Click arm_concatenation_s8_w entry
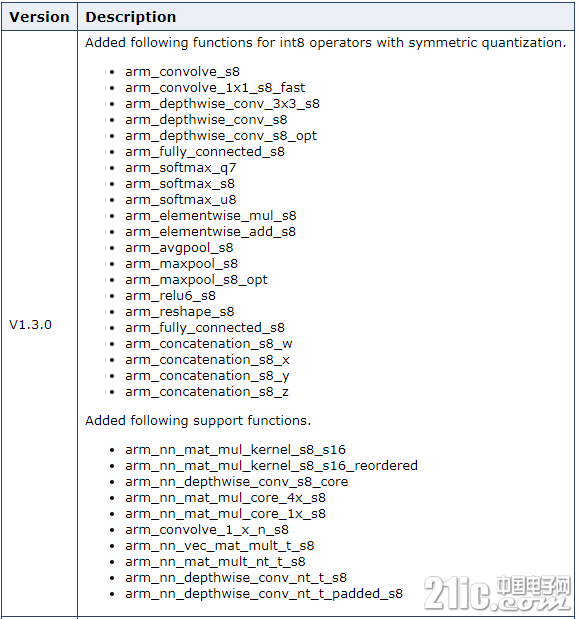 pos(208,344)
